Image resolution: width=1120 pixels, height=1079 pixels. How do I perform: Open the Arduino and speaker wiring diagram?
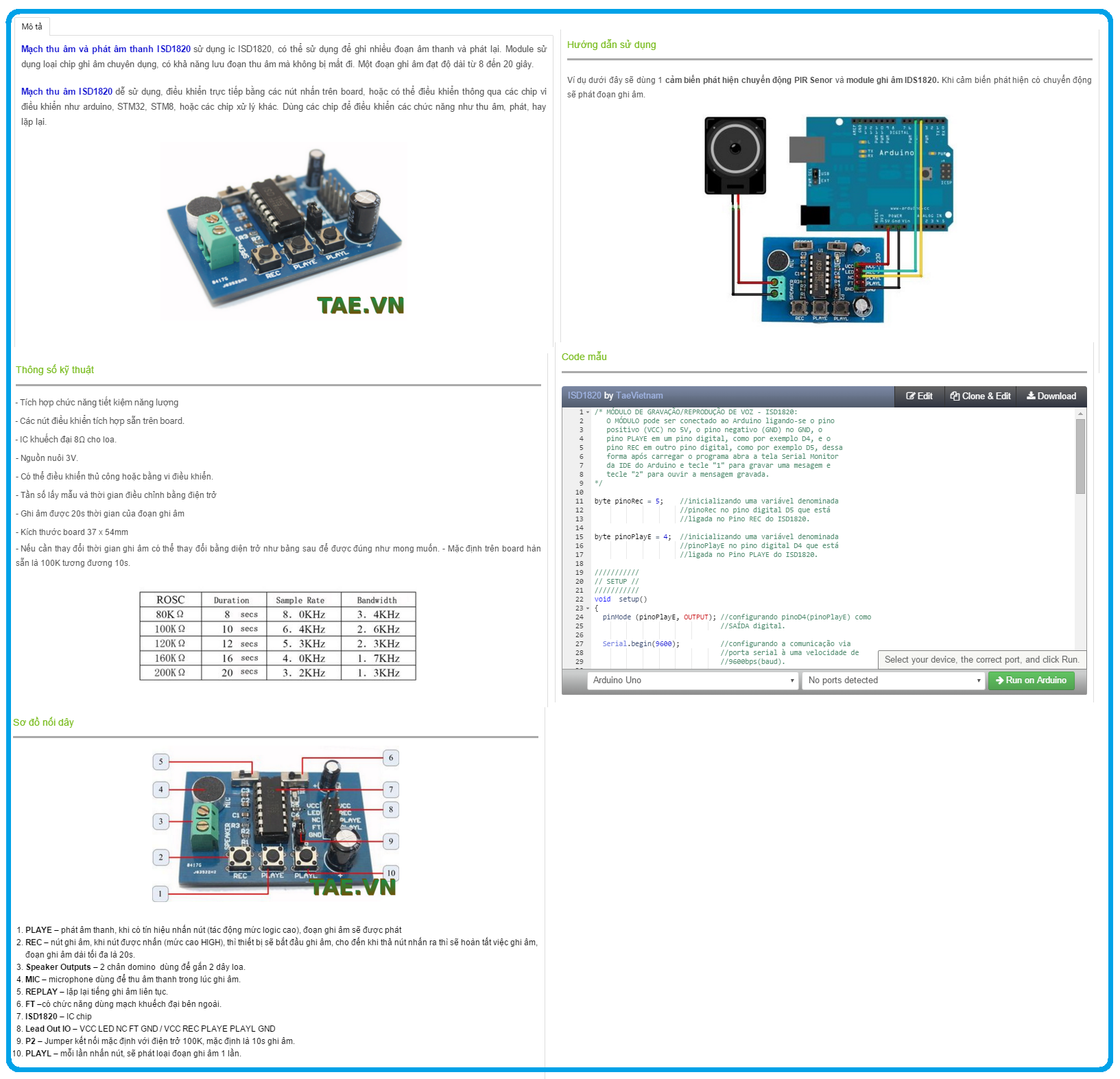coord(829,219)
